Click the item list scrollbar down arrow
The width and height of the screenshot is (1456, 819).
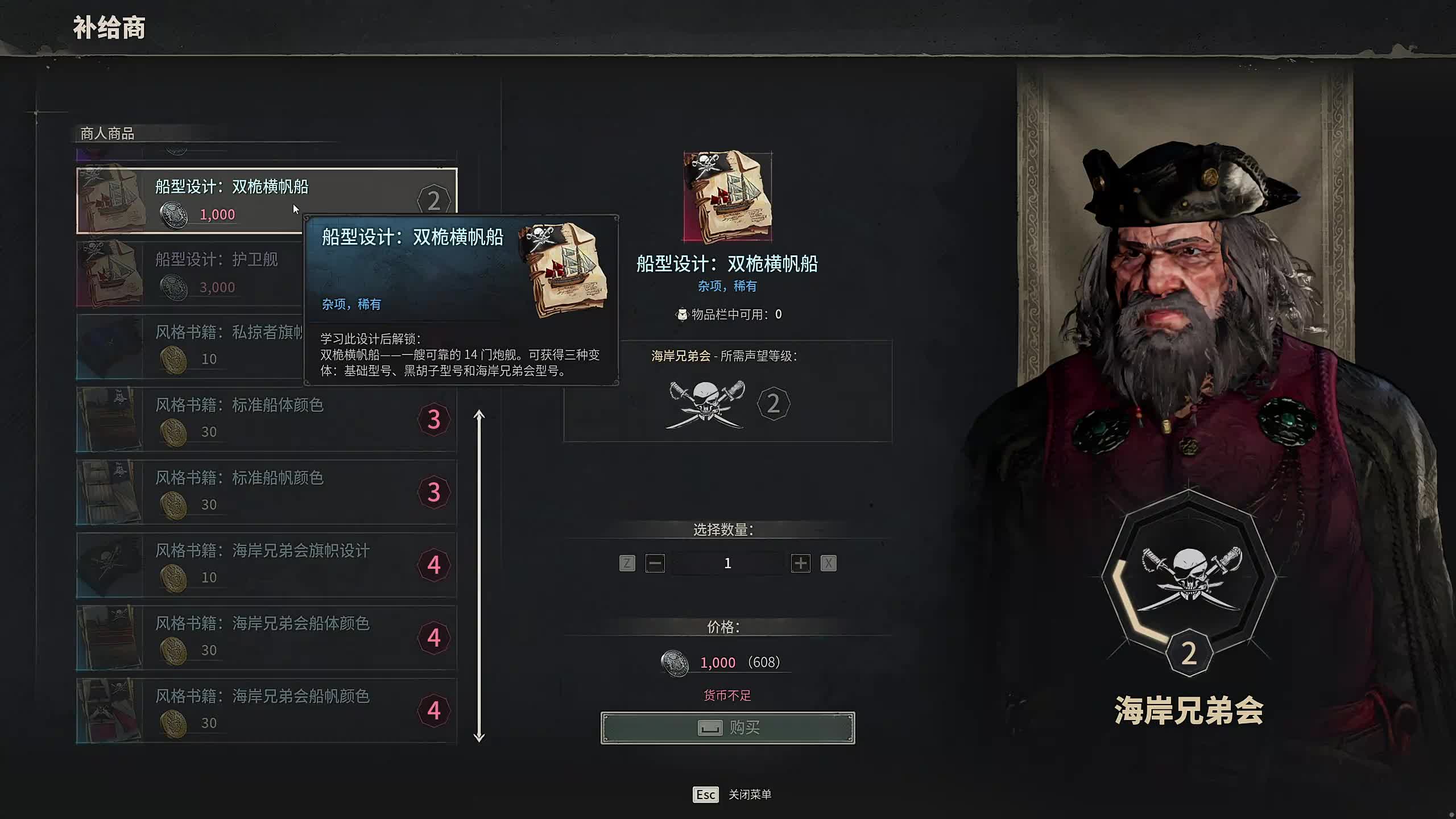479,737
